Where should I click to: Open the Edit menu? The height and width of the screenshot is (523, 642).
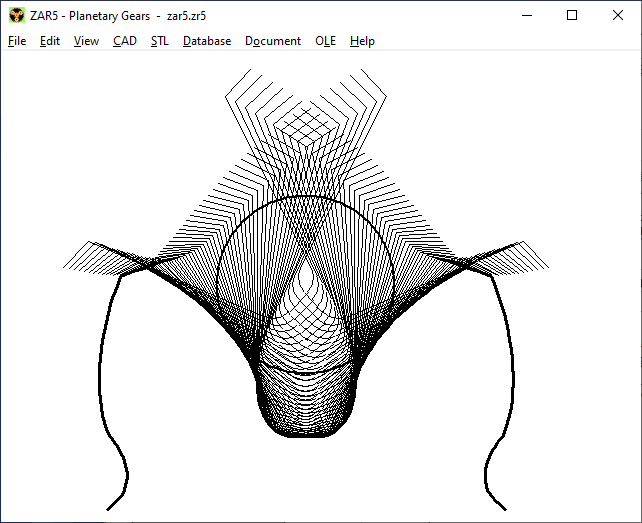tap(50, 41)
